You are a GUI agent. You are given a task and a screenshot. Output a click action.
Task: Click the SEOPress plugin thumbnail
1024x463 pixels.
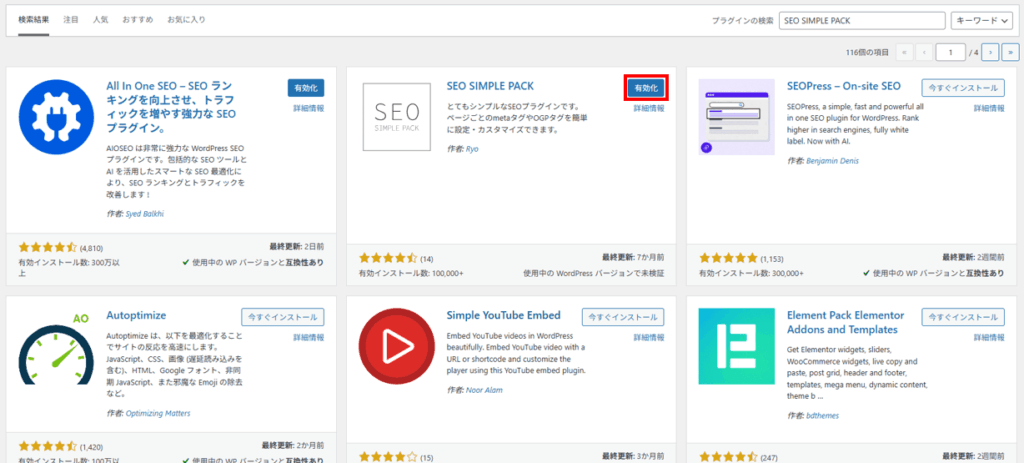tap(736, 117)
